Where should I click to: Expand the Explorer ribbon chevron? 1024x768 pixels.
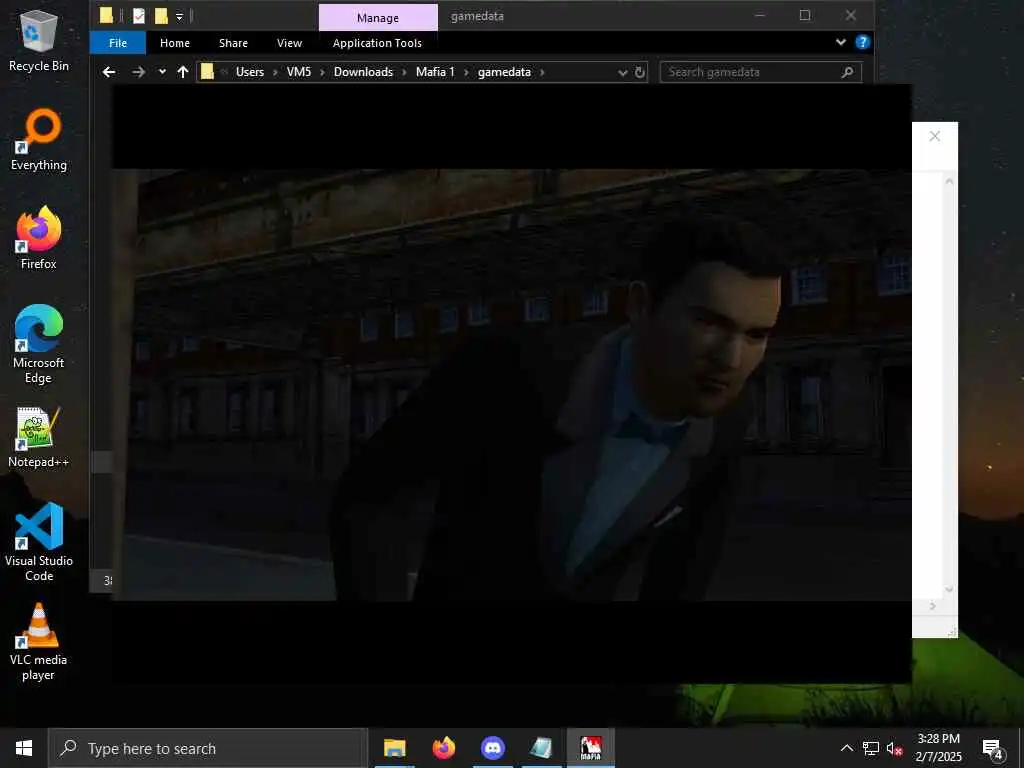(x=840, y=42)
